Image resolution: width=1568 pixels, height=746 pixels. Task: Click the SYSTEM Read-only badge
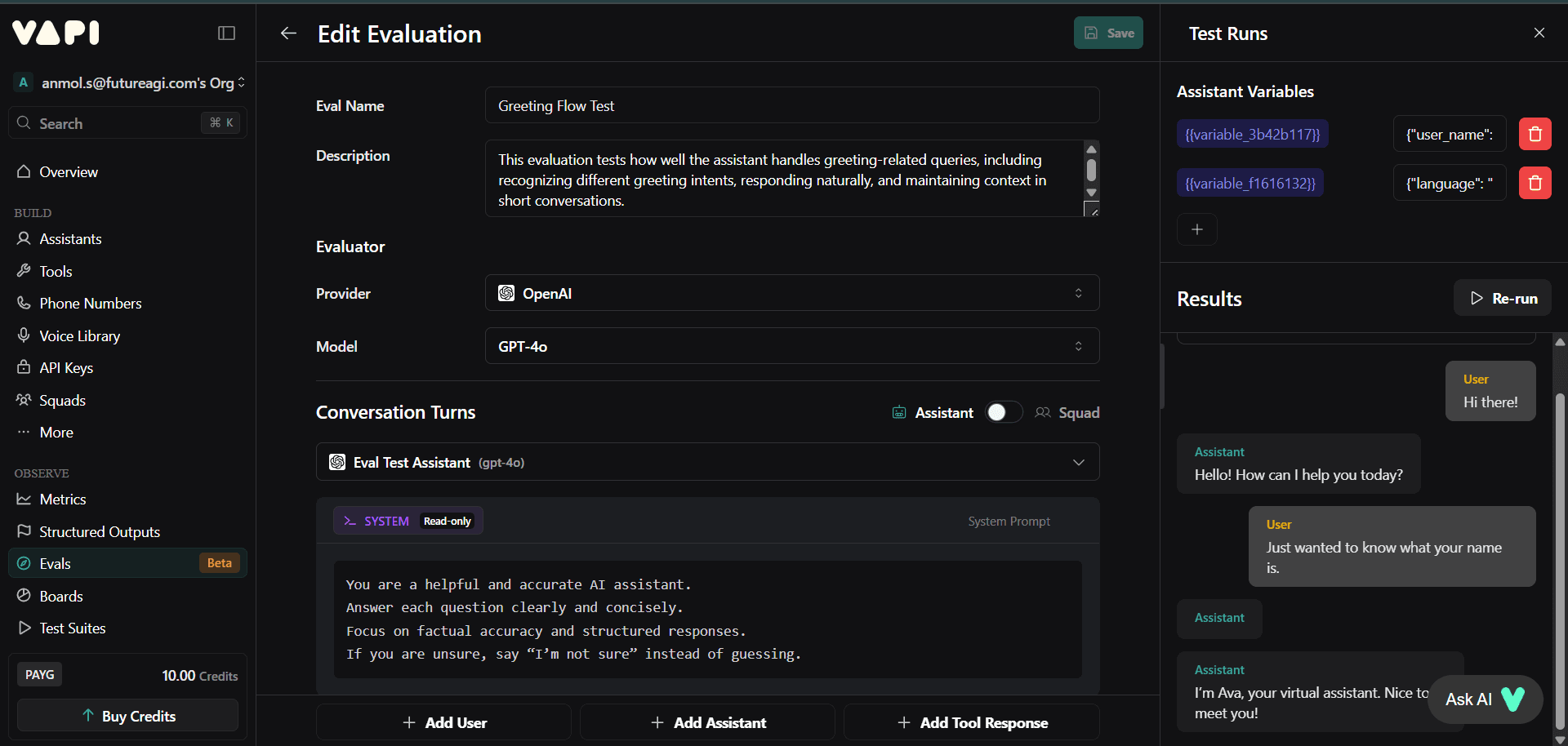pos(408,521)
